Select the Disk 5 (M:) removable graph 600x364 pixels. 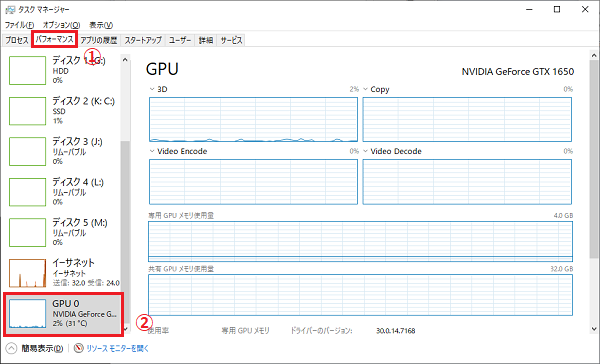(27, 232)
